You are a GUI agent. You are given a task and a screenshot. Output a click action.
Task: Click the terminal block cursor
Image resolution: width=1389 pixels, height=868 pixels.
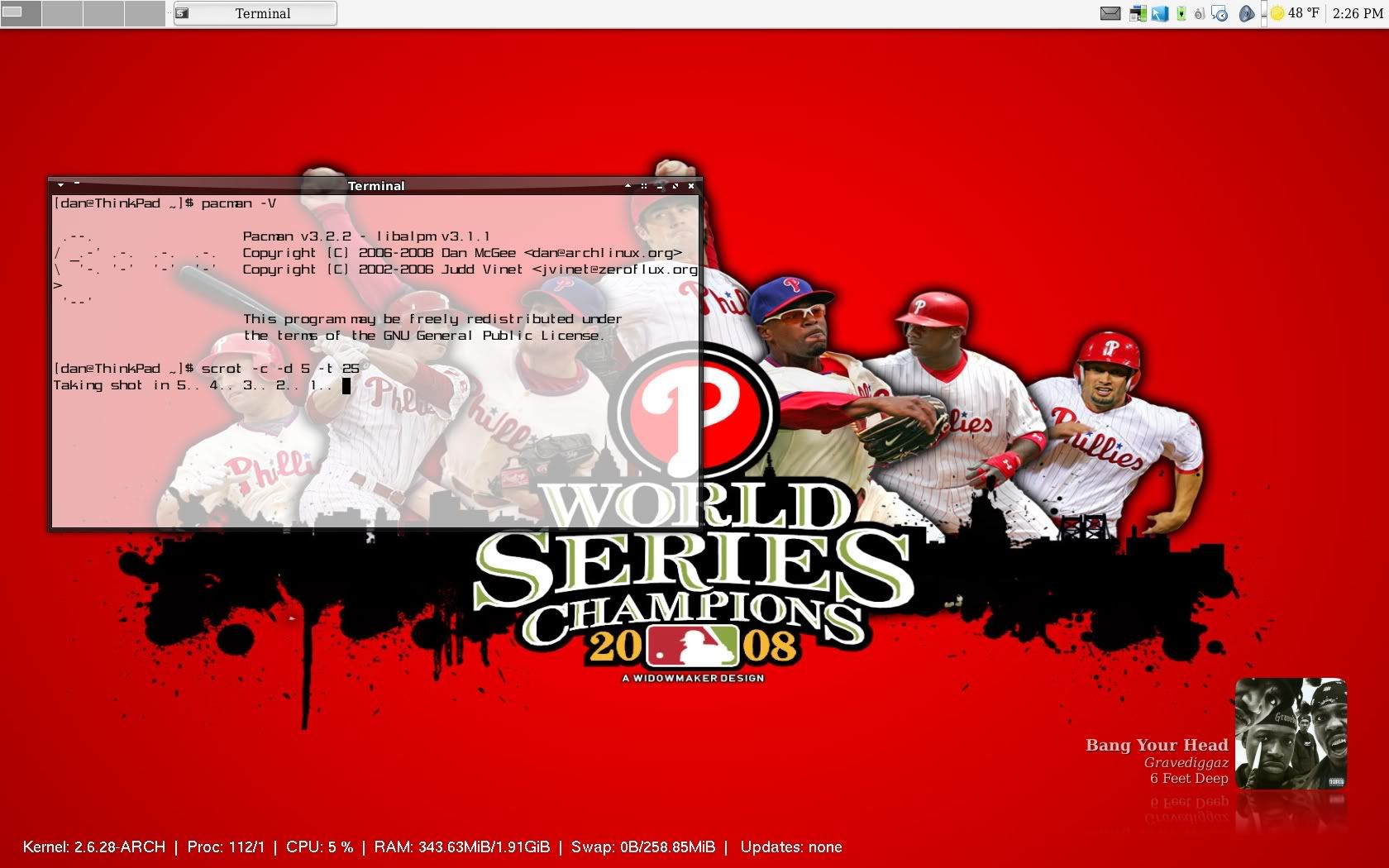pyautogui.click(x=346, y=385)
